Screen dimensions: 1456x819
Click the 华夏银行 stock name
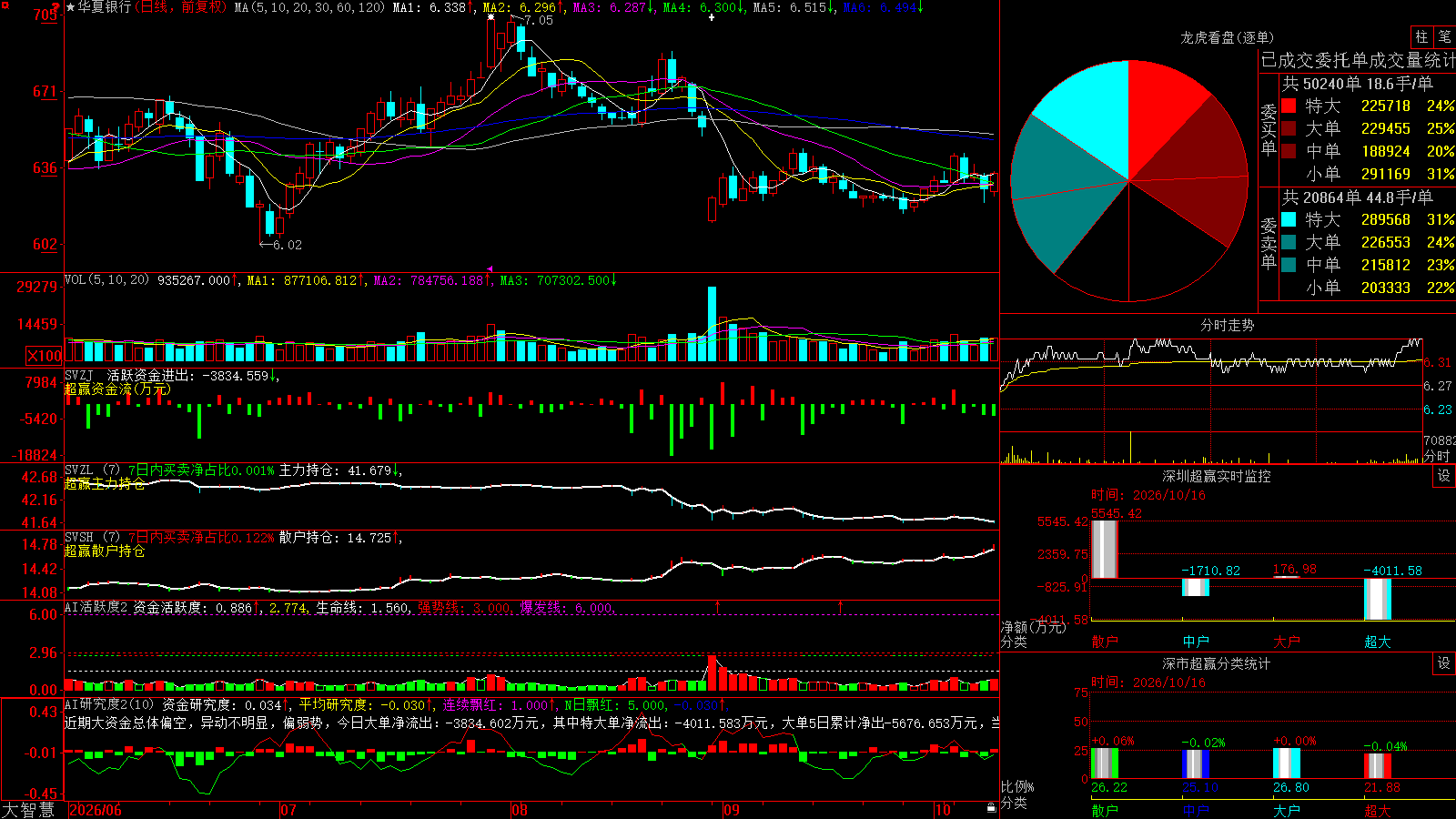(x=105, y=7)
